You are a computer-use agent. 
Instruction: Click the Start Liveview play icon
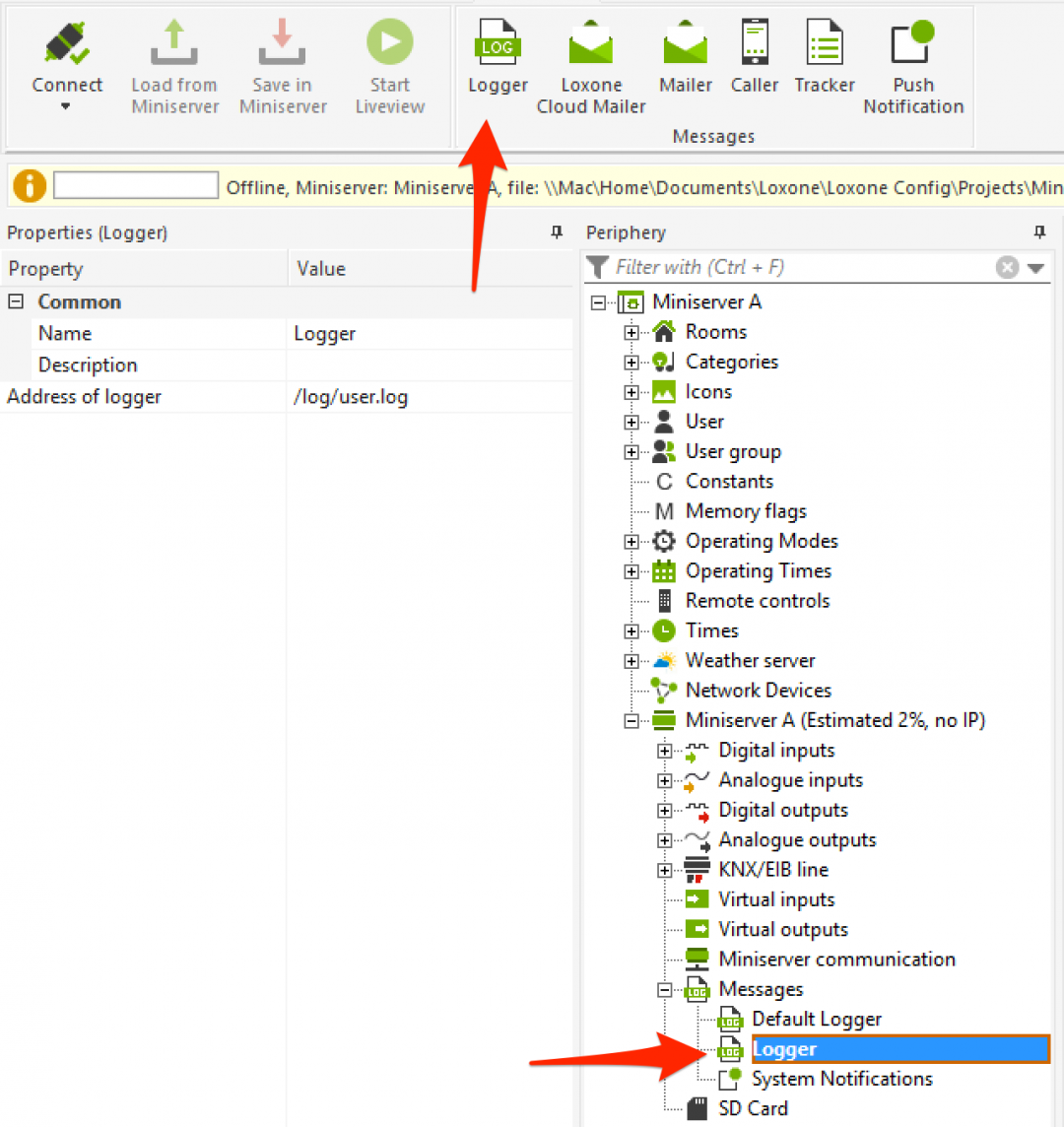tap(389, 44)
